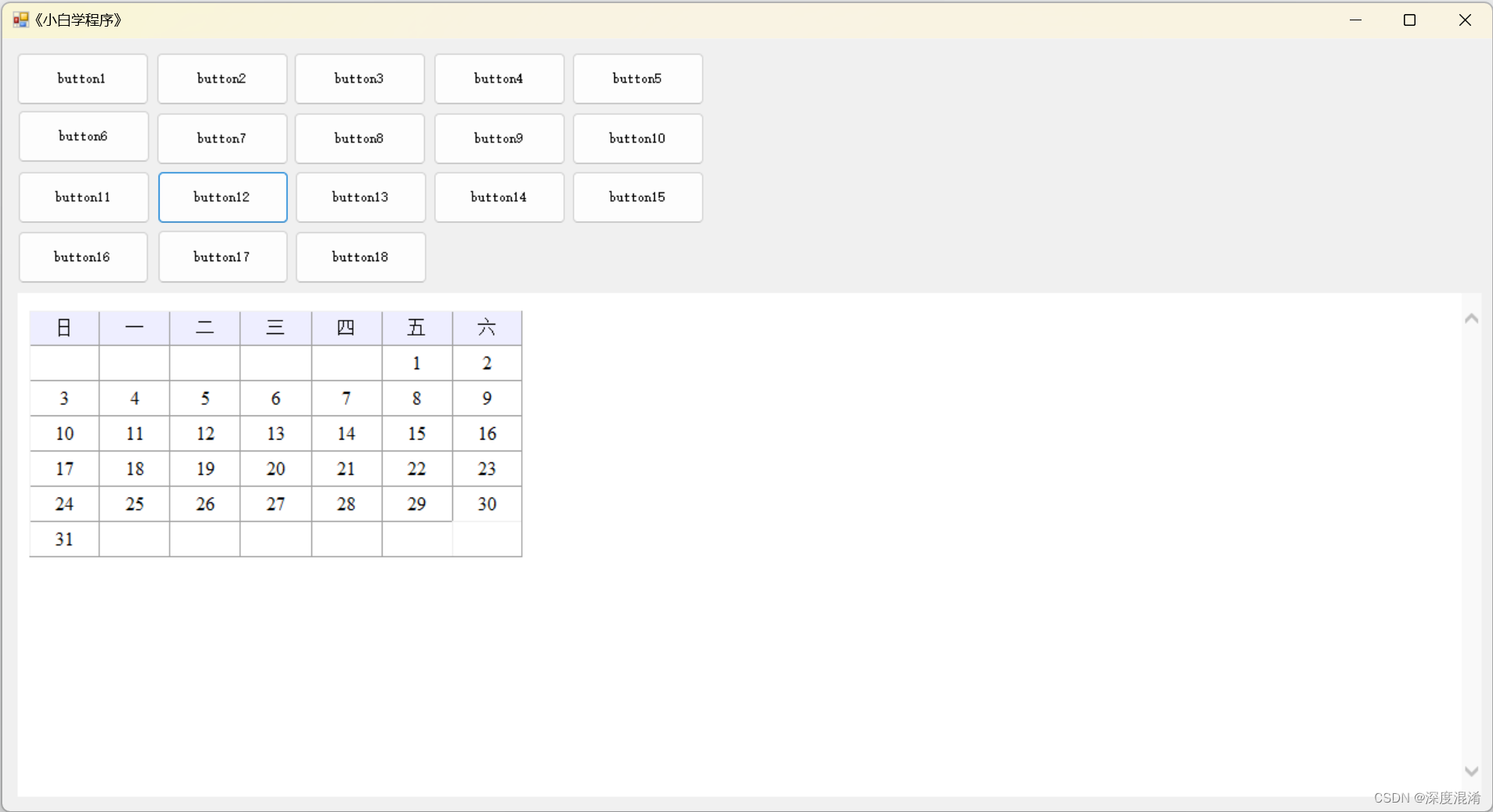Select button13
This screenshot has width=1493, height=812.
point(361,197)
